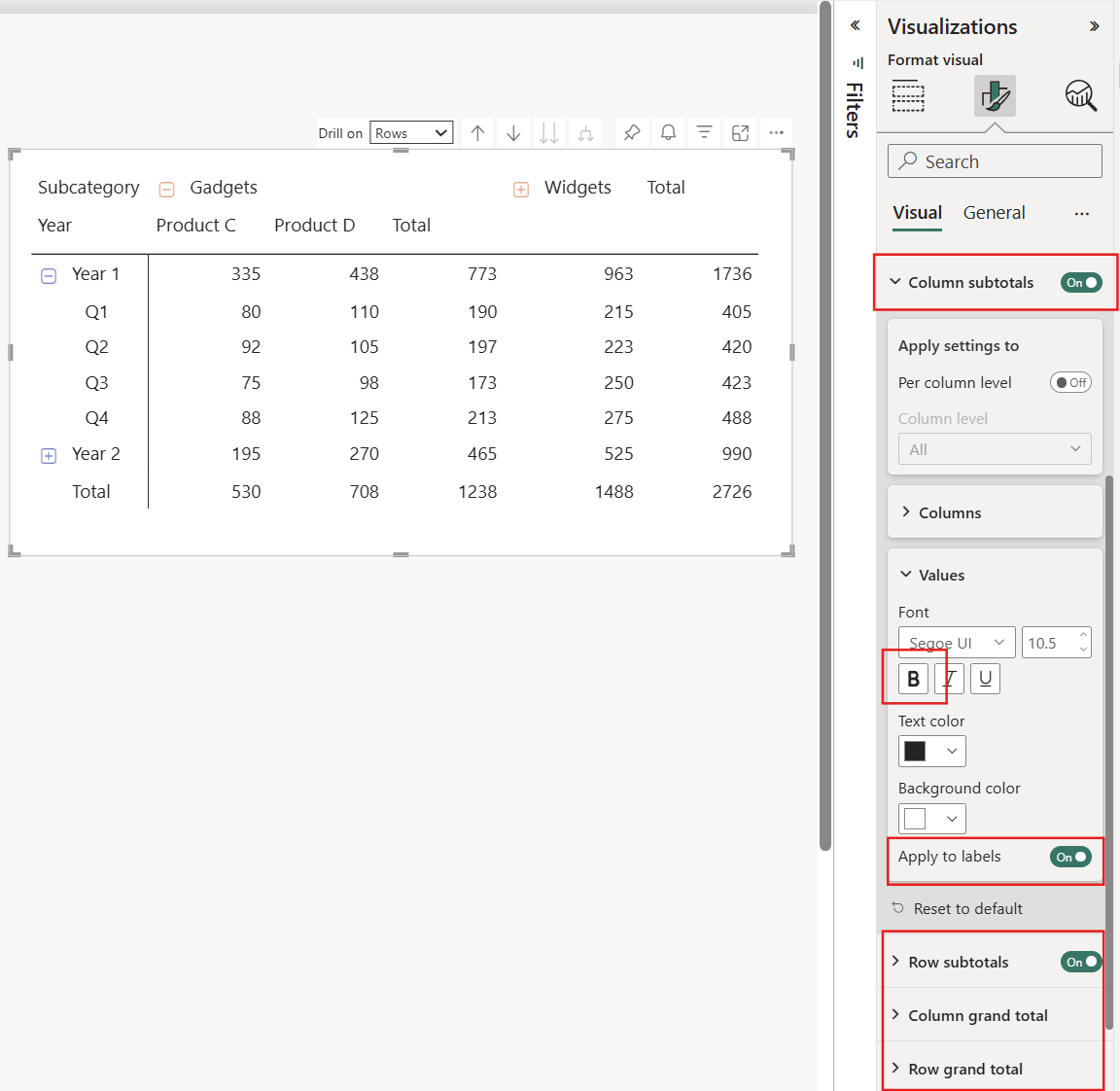The width and height of the screenshot is (1120, 1091).
Task: Click the Total row label
Action: point(90,492)
